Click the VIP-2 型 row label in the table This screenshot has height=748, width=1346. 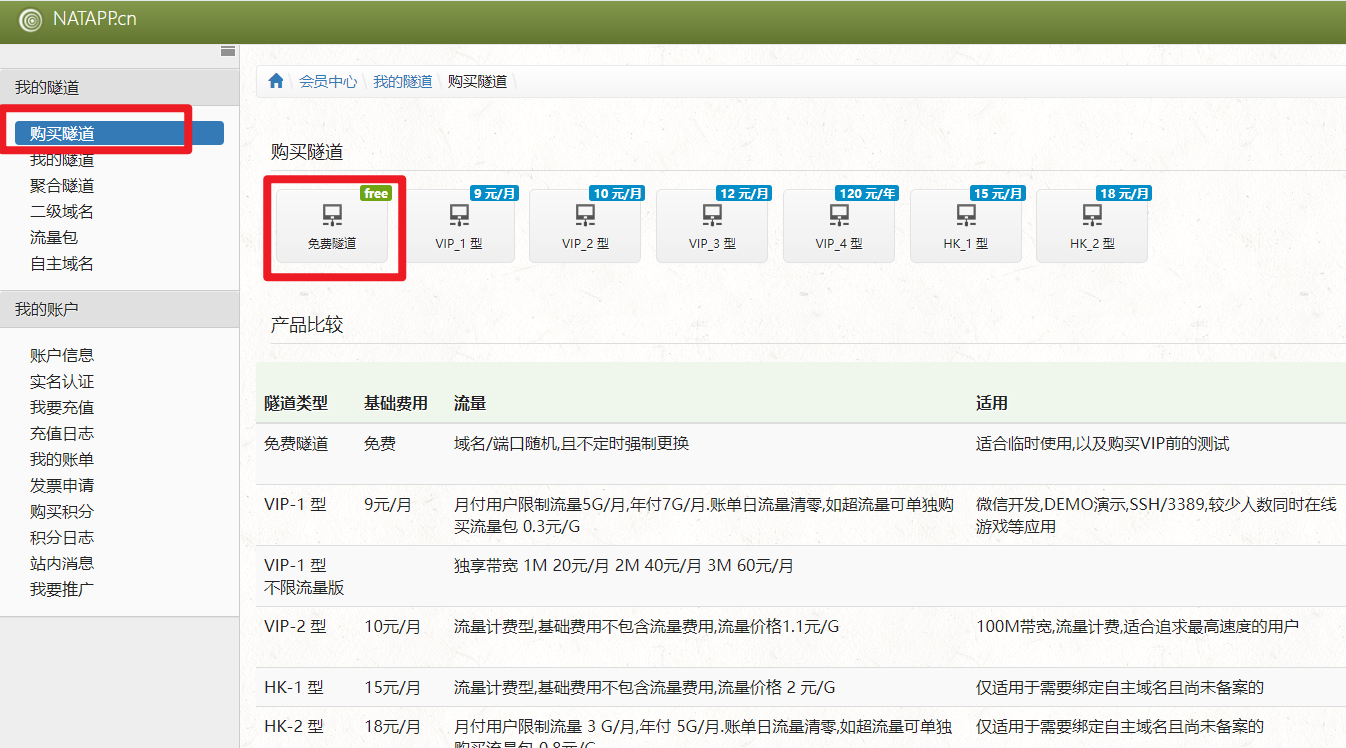(x=295, y=627)
